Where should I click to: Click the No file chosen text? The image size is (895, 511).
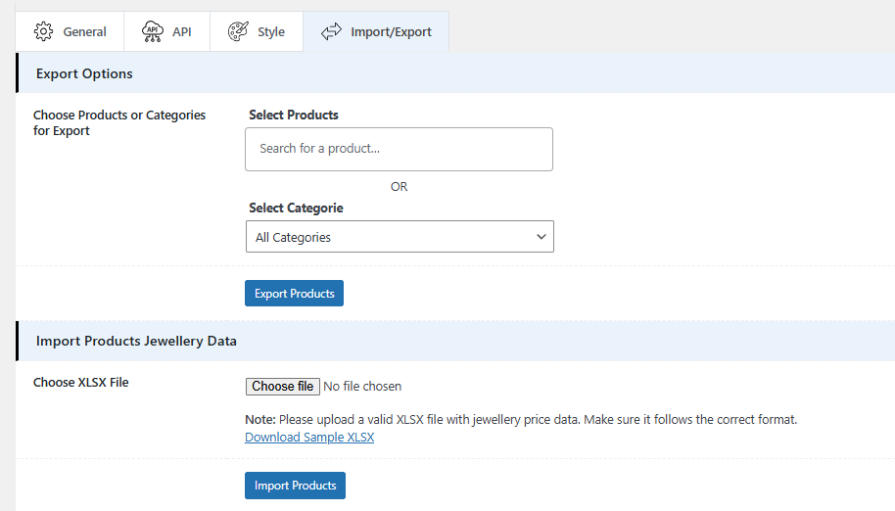[x=362, y=387]
